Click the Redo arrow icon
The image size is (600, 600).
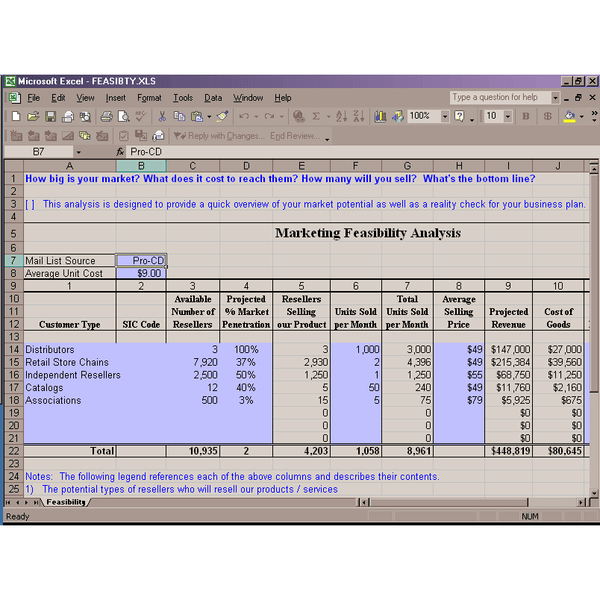(269, 116)
